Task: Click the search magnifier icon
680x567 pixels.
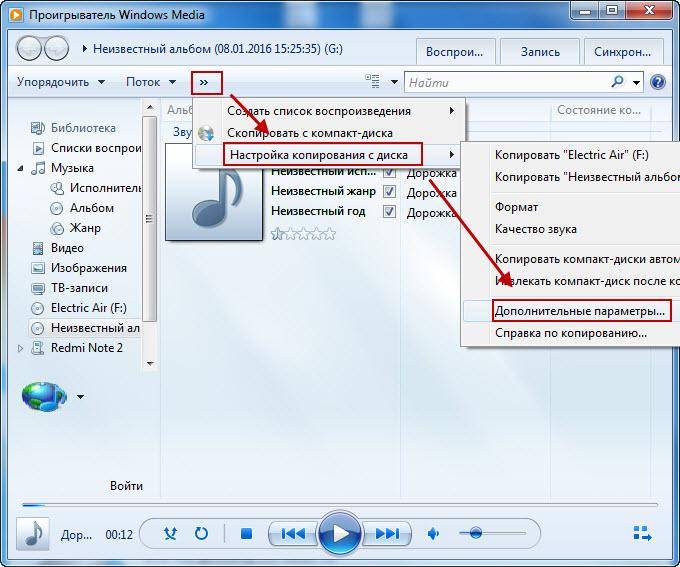Action: point(617,82)
